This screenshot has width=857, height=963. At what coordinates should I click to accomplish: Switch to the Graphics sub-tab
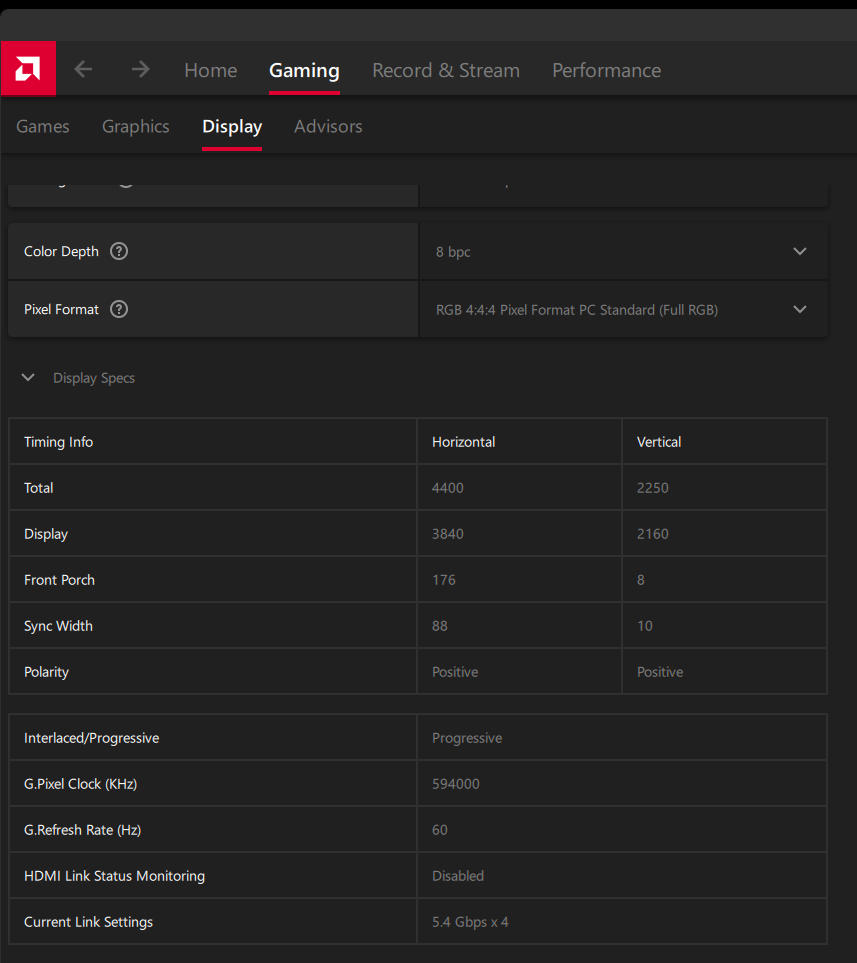pyautogui.click(x=135, y=126)
